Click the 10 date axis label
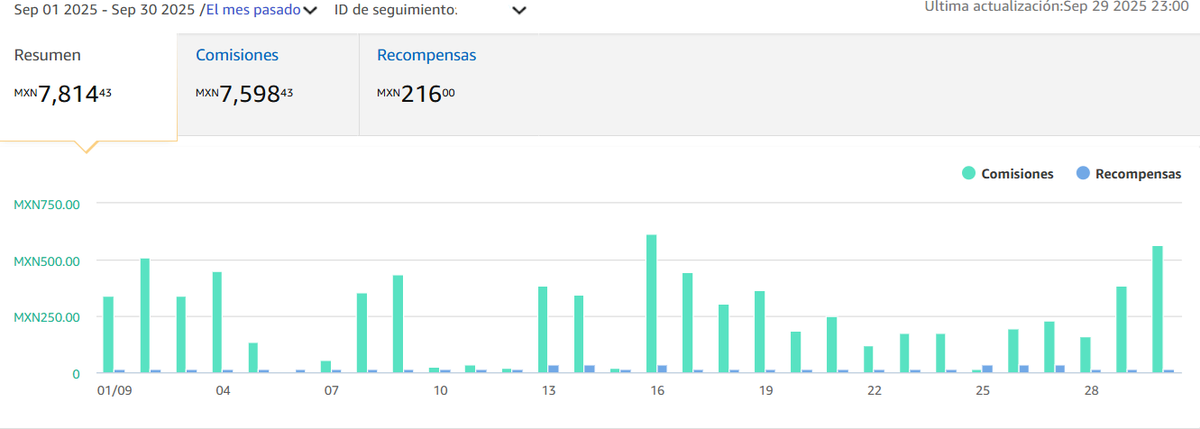Viewport: 1200px width, 429px height. (x=440, y=390)
